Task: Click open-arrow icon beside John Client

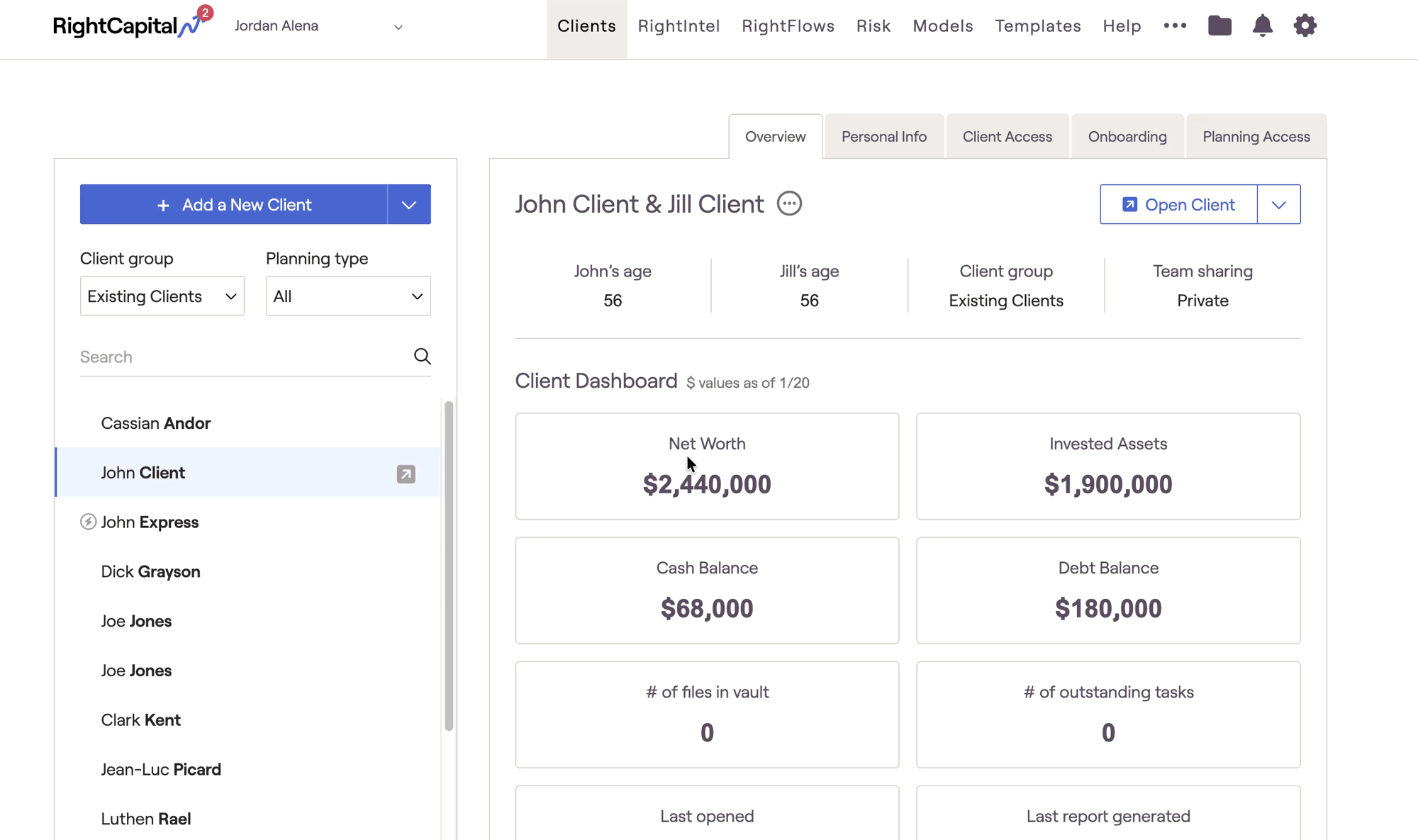Action: (x=406, y=474)
